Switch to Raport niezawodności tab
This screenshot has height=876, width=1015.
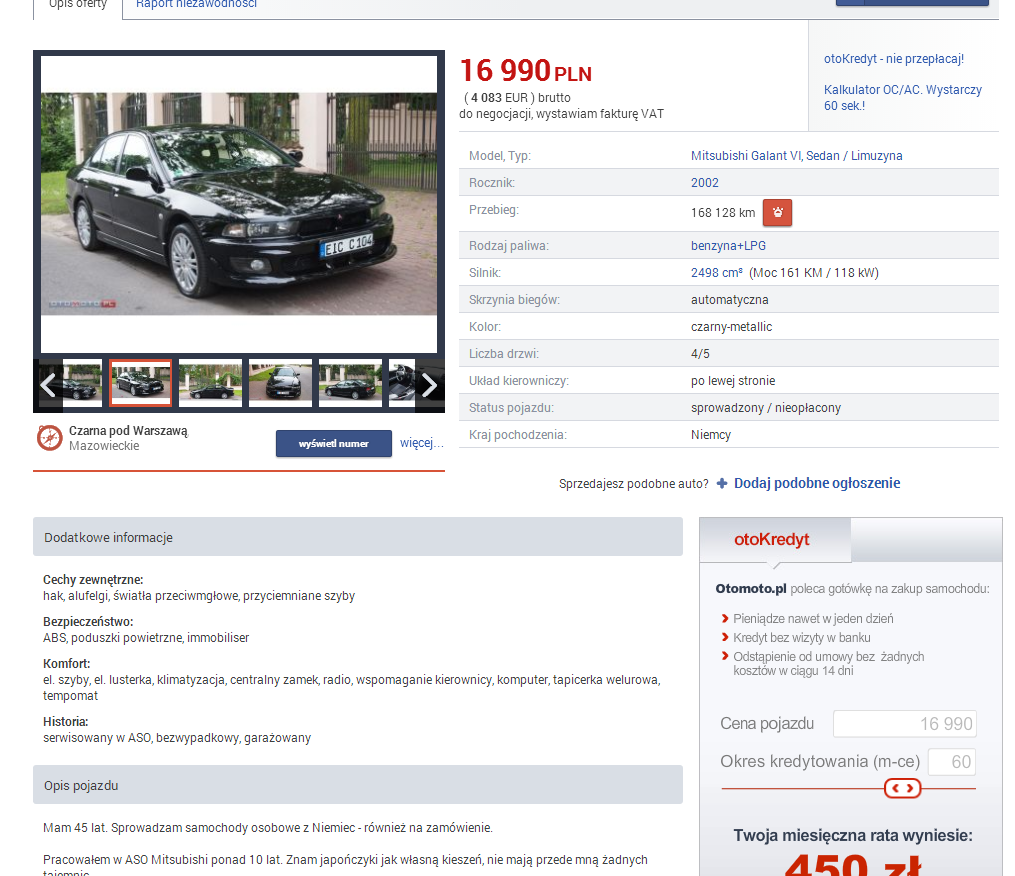click(x=196, y=5)
